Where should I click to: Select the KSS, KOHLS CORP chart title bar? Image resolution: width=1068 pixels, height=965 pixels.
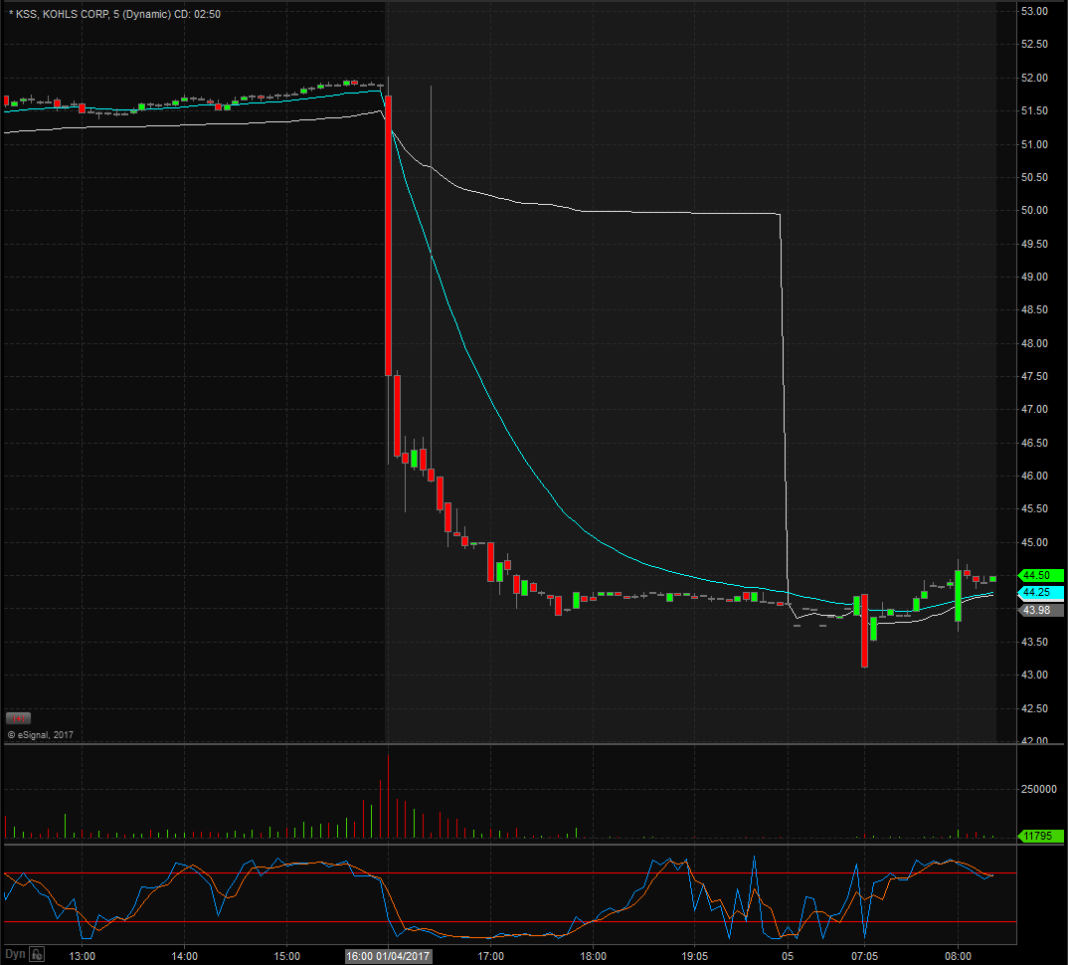click(60, 14)
